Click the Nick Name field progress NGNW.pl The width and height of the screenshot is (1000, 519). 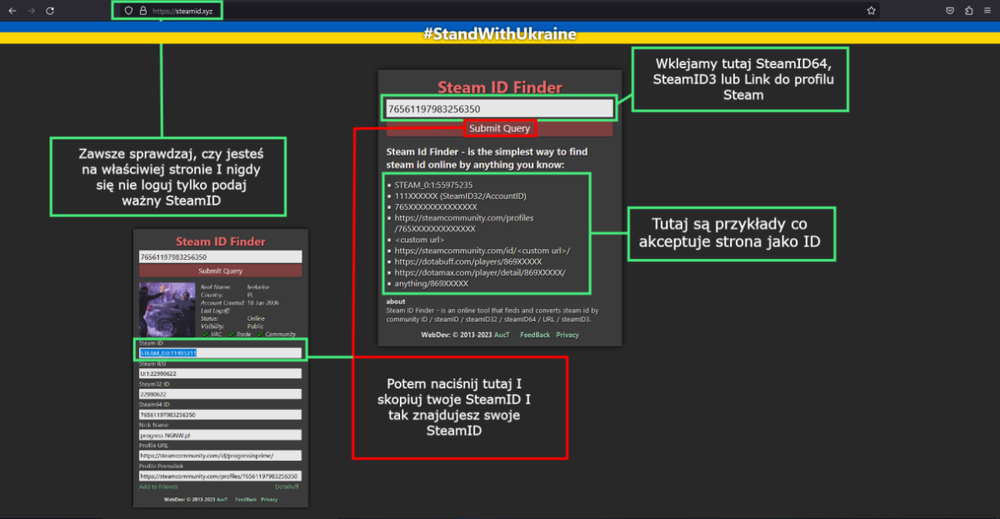220,435
